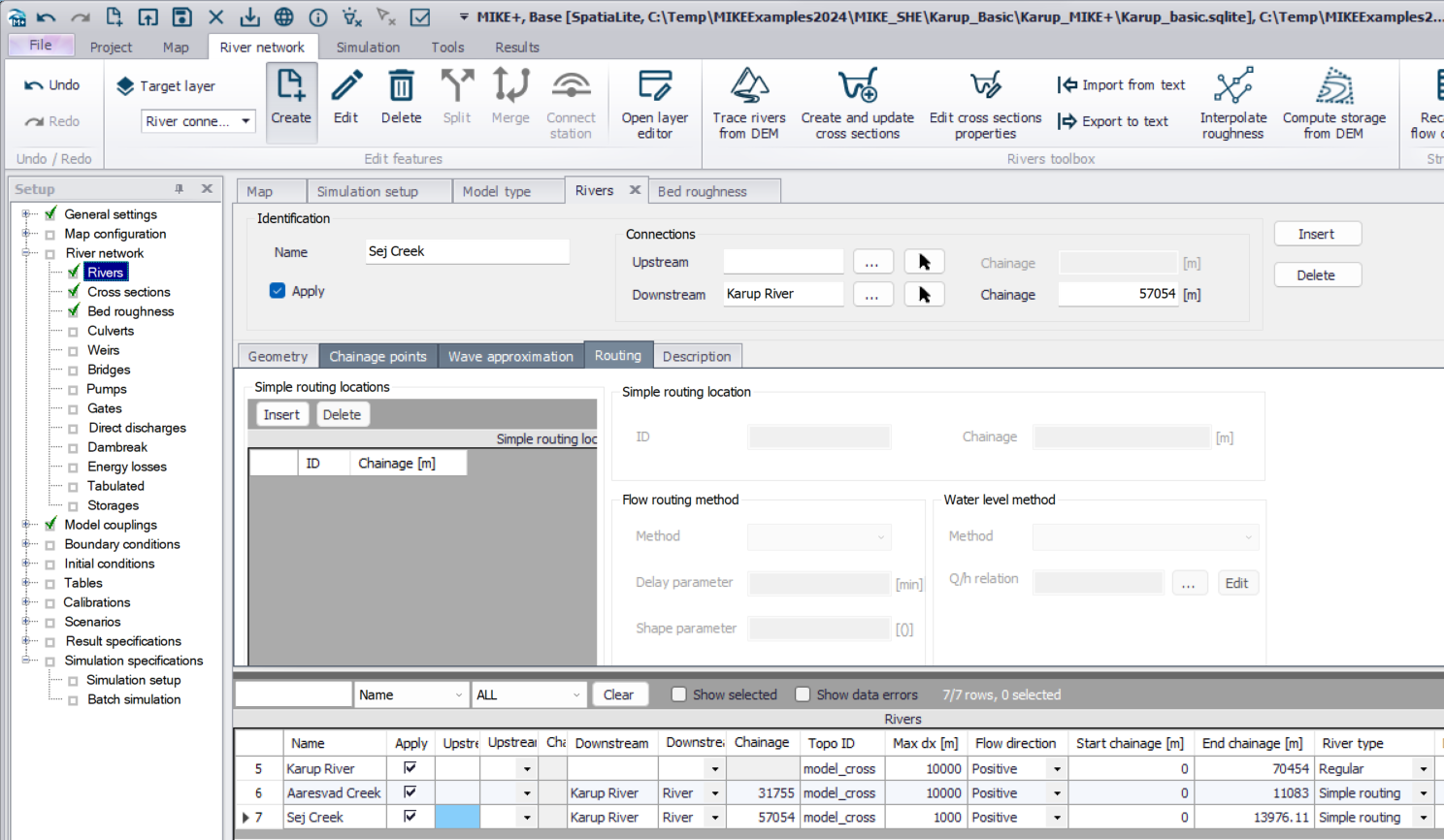Open Edit cross sections properties tool
1444x840 pixels.
pyautogui.click(x=985, y=103)
